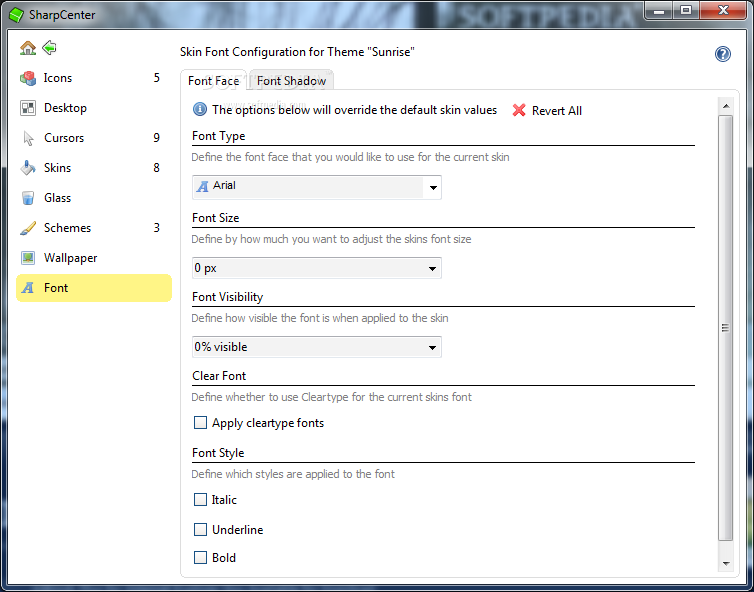Viewport: 754px width, 592px height.
Task: Click the Desktop category icon
Action: point(28,108)
